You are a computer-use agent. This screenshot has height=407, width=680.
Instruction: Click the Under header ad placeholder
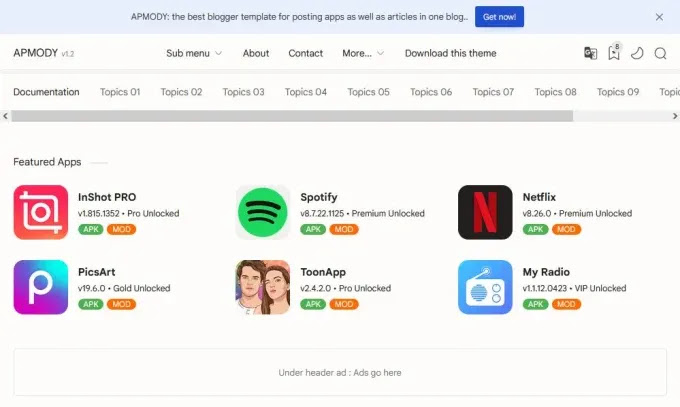(340, 372)
